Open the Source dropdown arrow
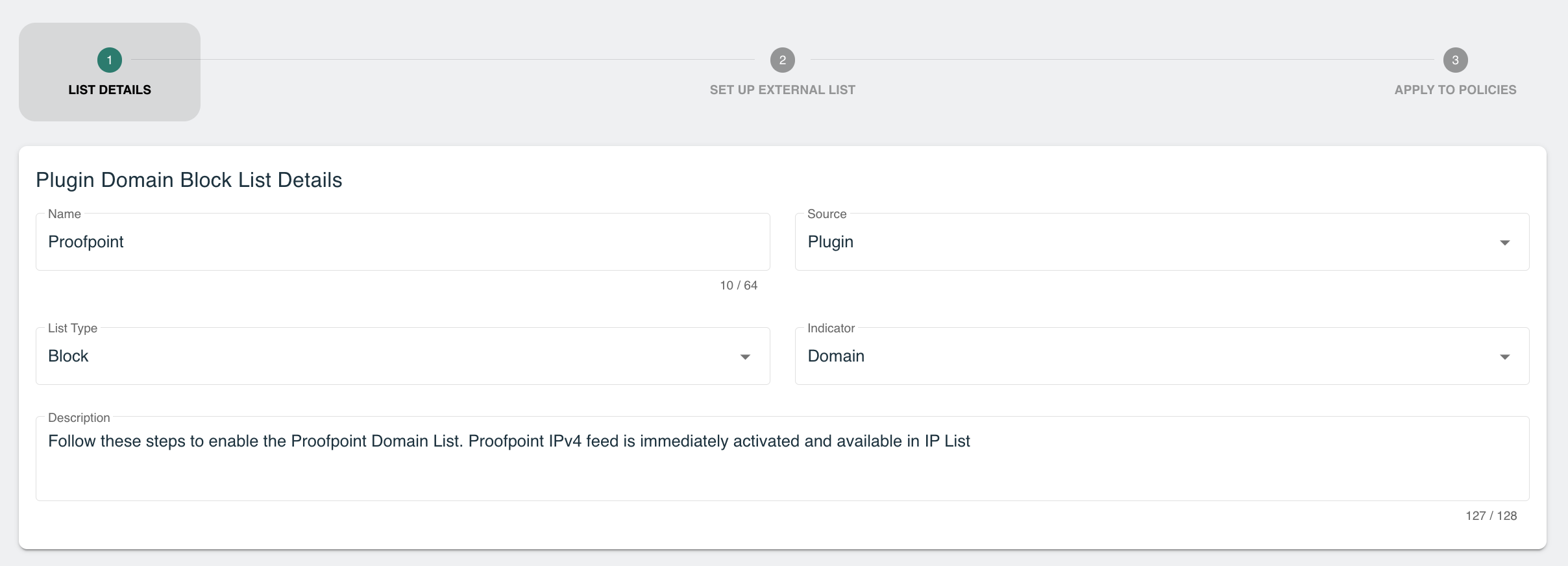The width and height of the screenshot is (1568, 566). point(1504,243)
